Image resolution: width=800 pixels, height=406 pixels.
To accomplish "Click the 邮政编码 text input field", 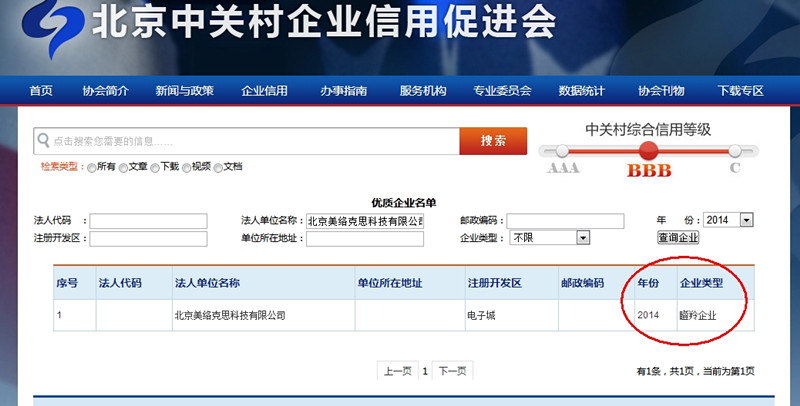I will click(565, 221).
